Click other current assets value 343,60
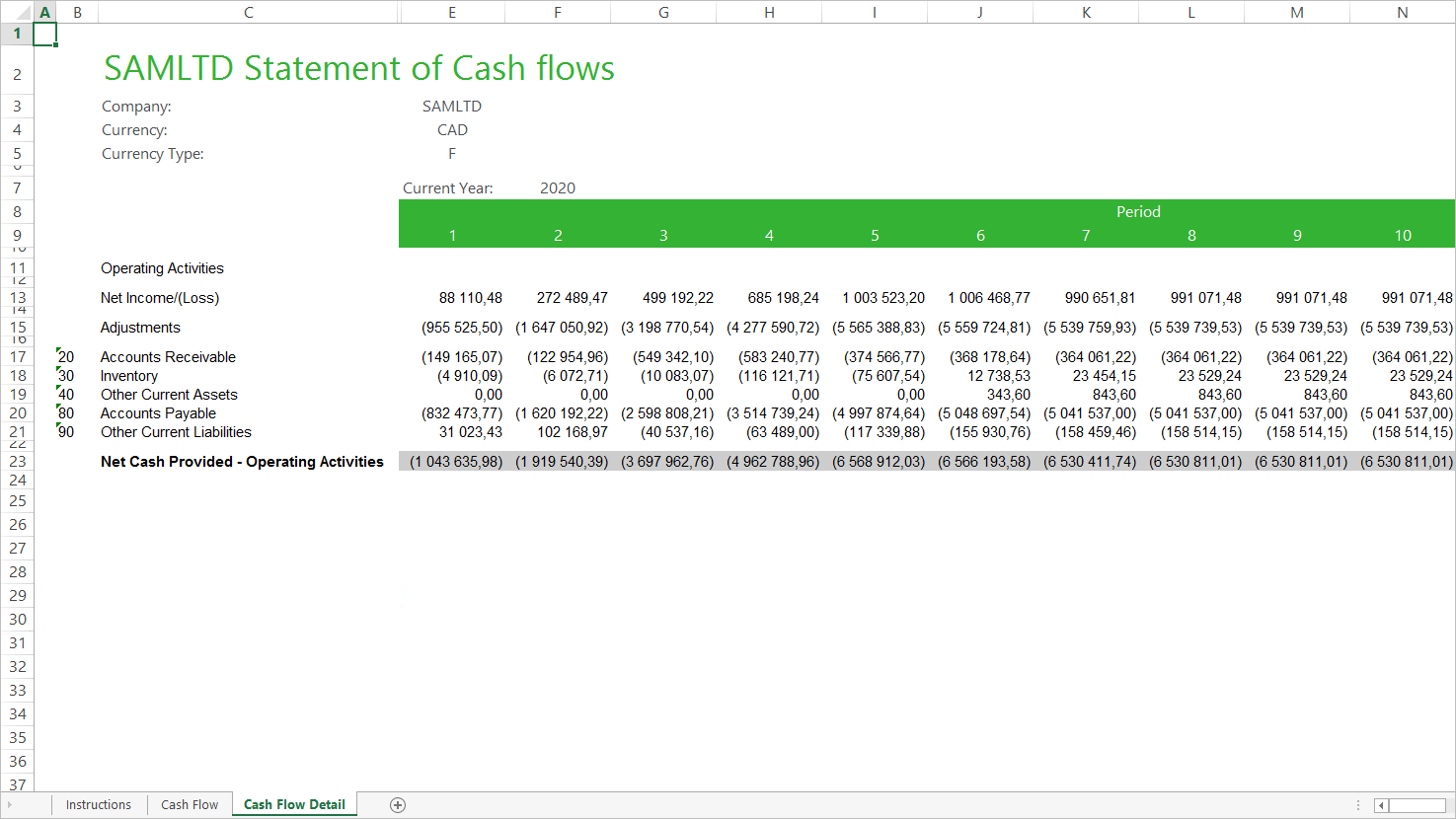1456x819 pixels. 1009,395
